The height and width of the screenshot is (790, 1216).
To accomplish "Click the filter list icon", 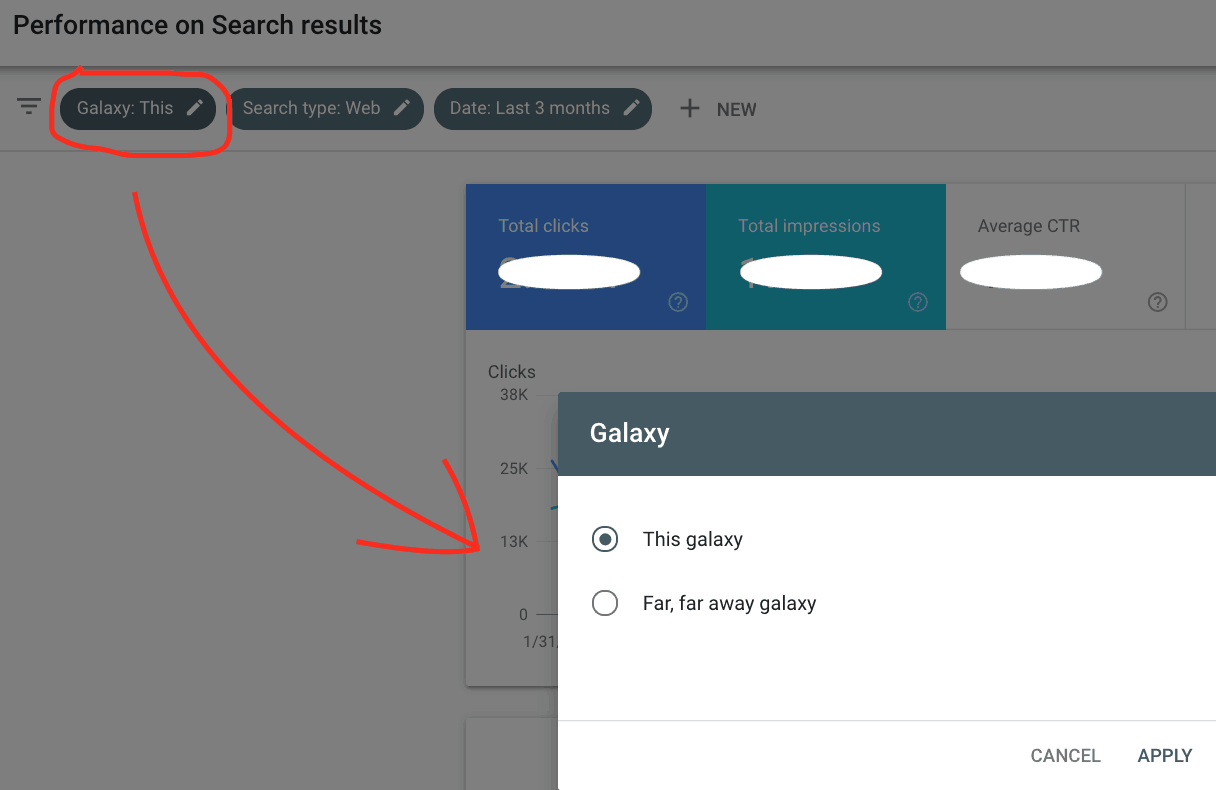I will point(29,106).
